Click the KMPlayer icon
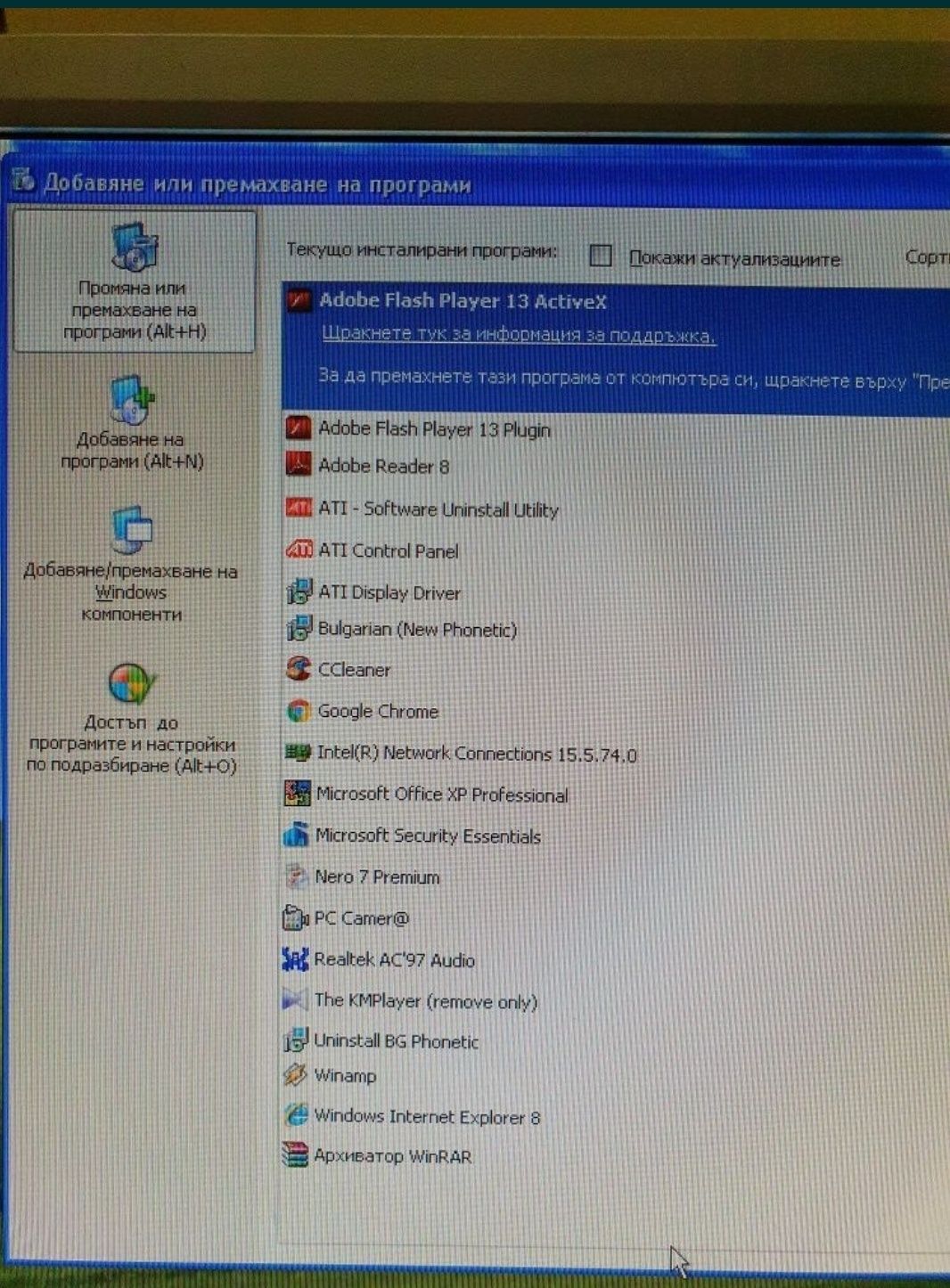Image resolution: width=950 pixels, height=1288 pixels. (x=295, y=1000)
